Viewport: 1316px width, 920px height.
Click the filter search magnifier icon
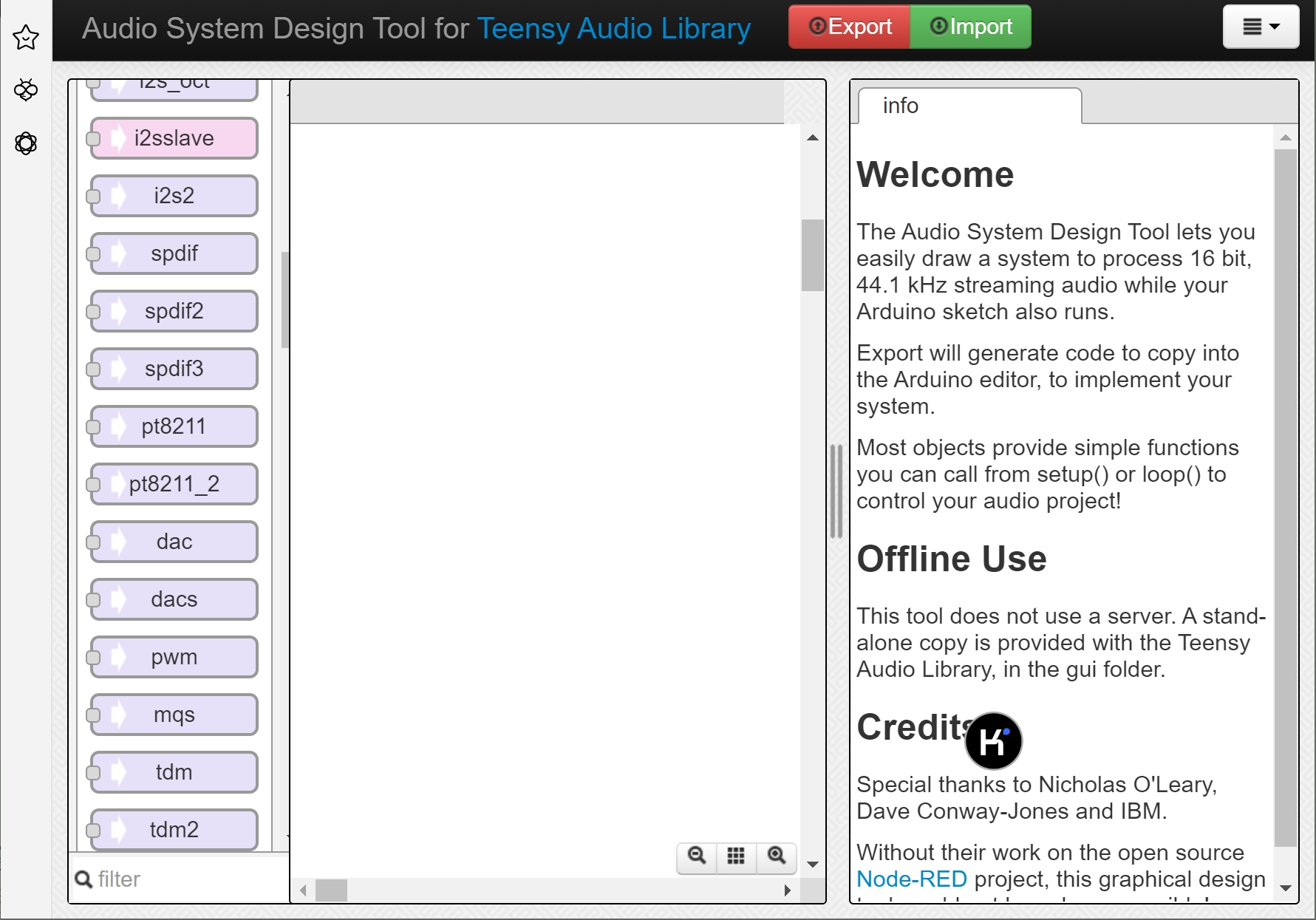coord(83,879)
